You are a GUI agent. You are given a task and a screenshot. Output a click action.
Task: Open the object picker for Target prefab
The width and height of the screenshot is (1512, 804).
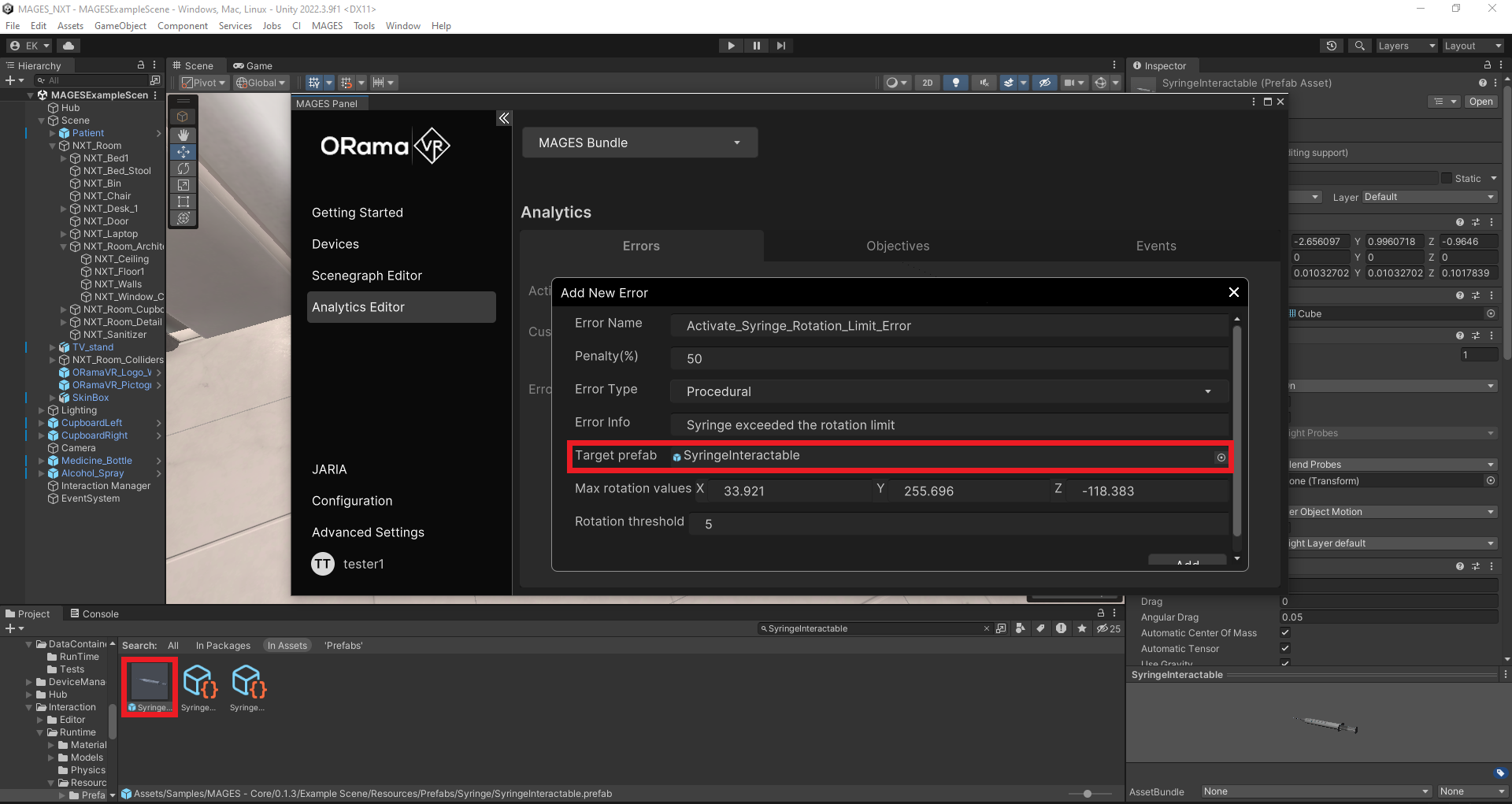[1221, 458]
